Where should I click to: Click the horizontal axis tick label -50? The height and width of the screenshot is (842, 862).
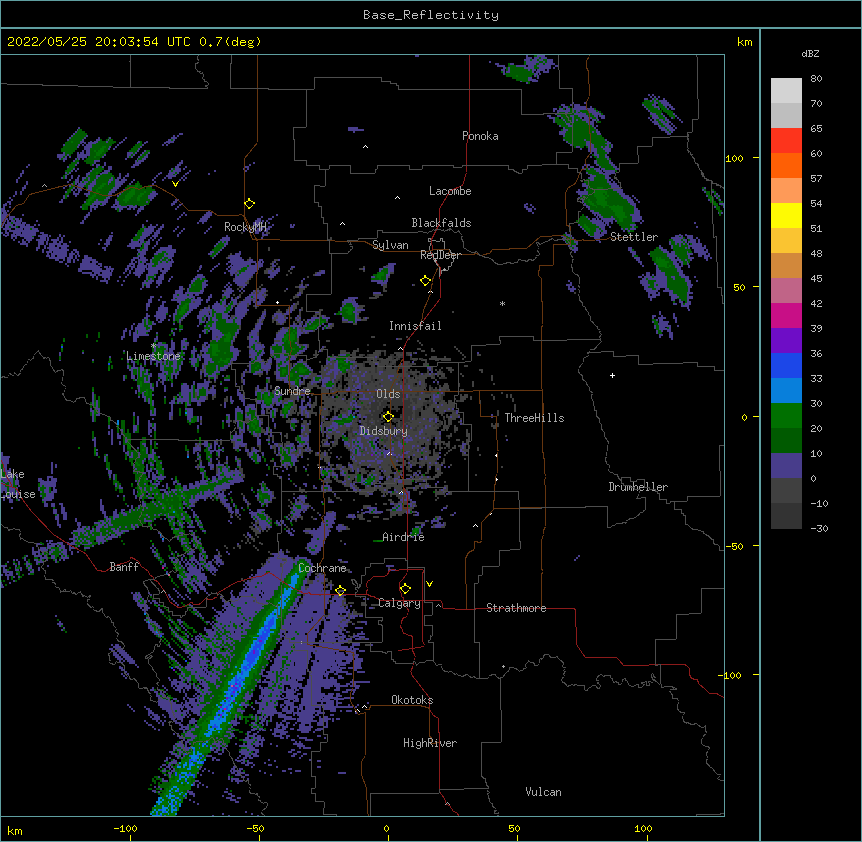click(x=255, y=828)
